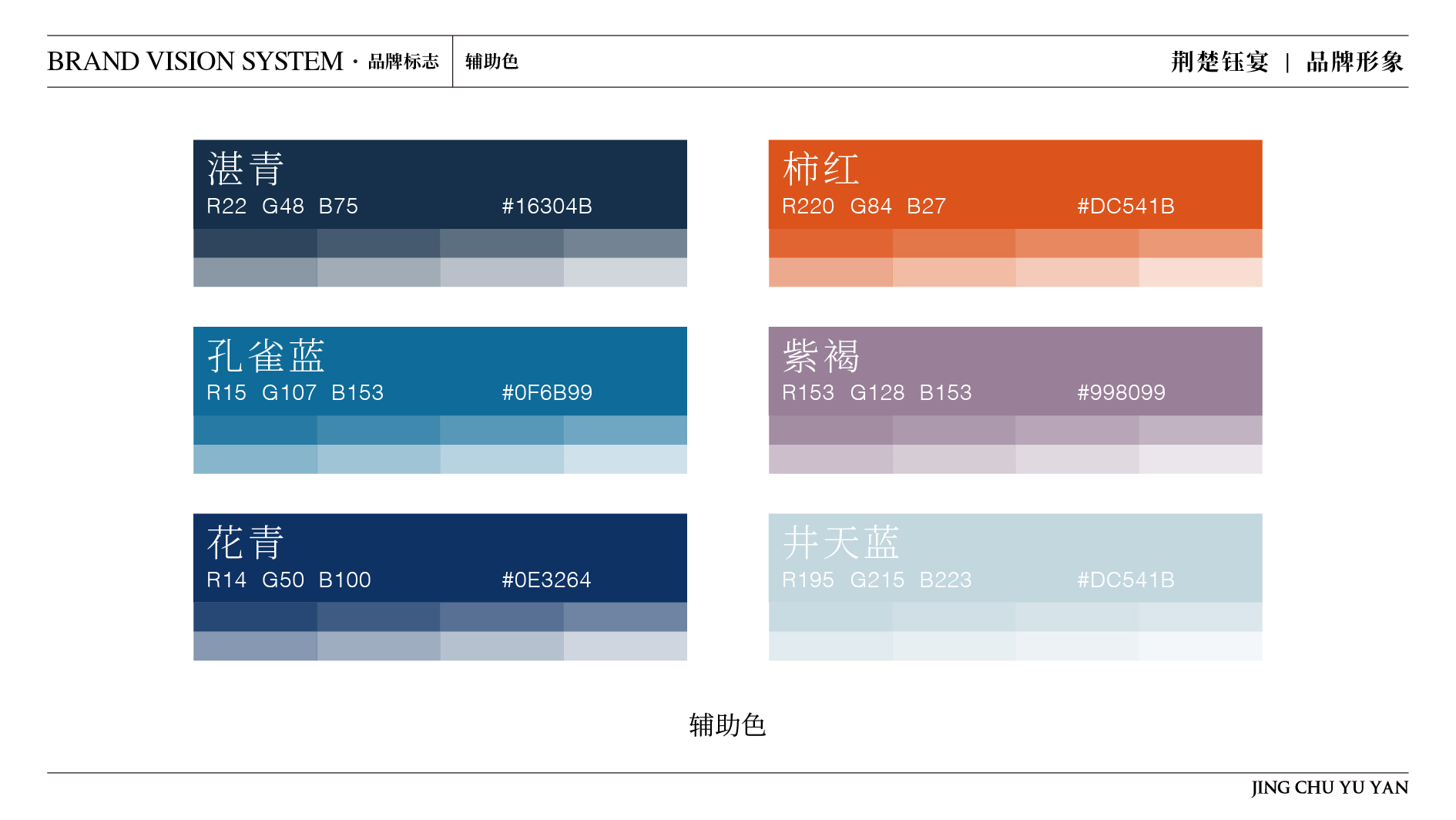Click the 孔雀蓝 color name
This screenshot has height=820, width=1456.
(x=266, y=356)
